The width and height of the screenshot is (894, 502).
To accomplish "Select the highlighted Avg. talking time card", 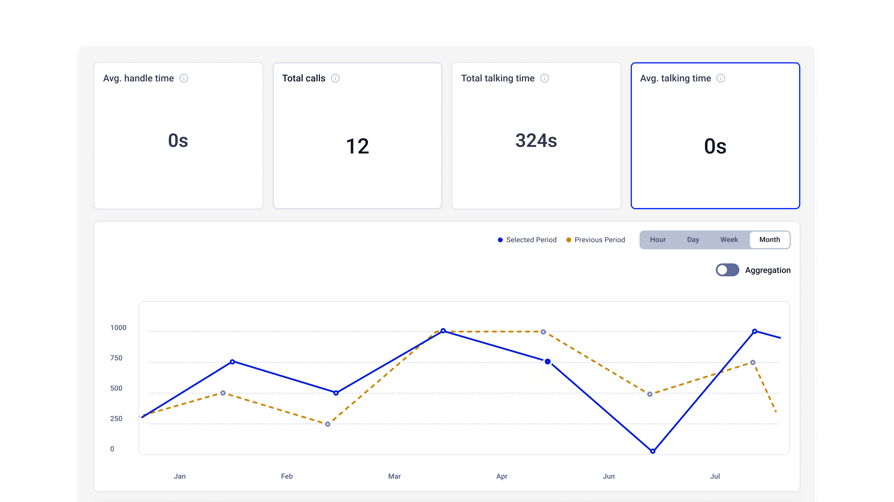I will point(715,136).
